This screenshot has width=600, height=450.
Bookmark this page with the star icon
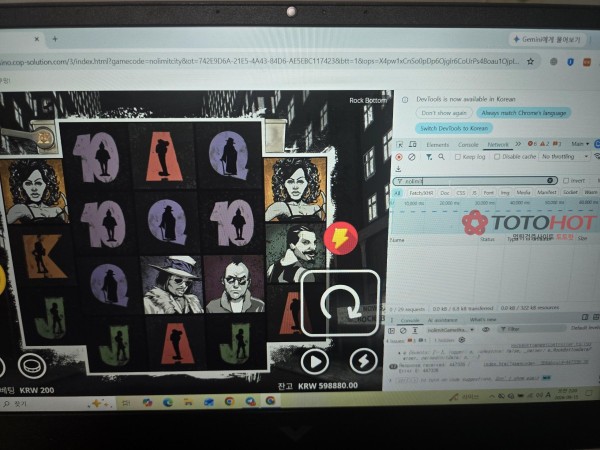pyautogui.click(x=530, y=61)
